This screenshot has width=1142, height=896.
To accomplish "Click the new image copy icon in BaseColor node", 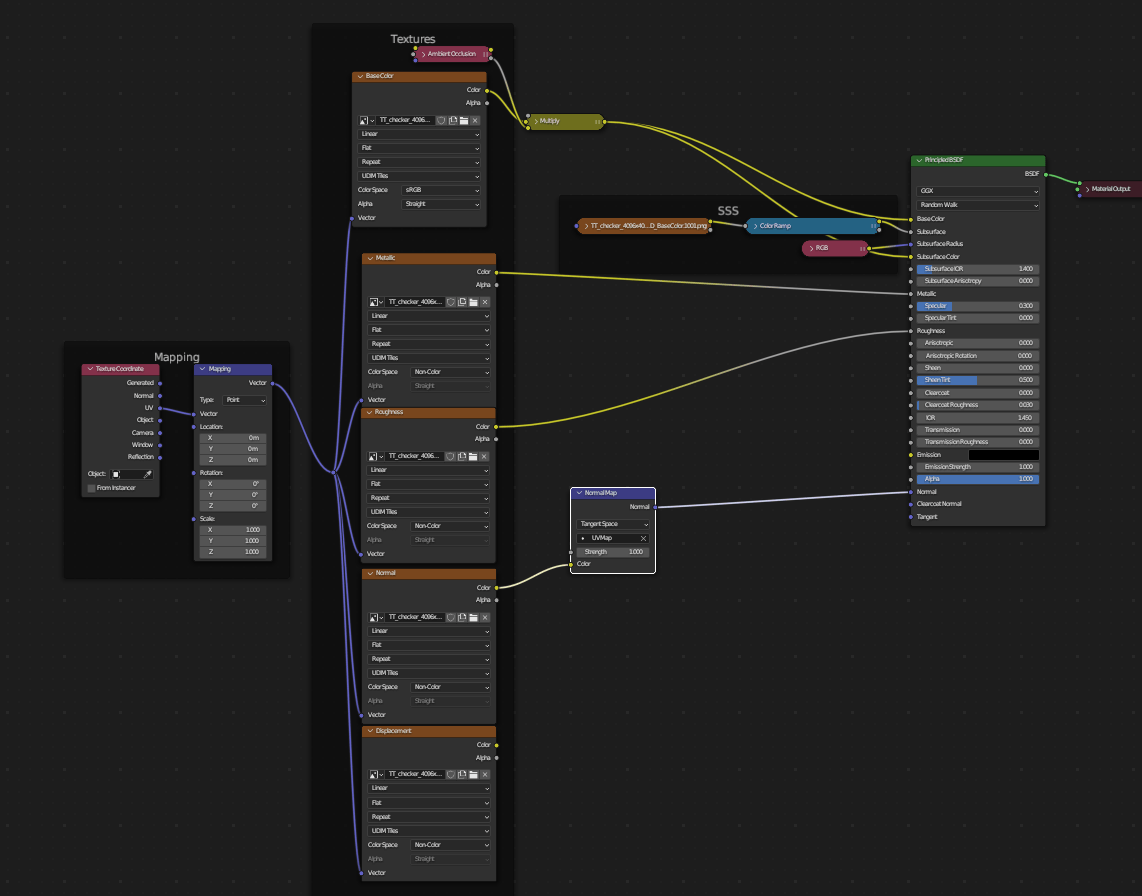I will tap(453, 120).
